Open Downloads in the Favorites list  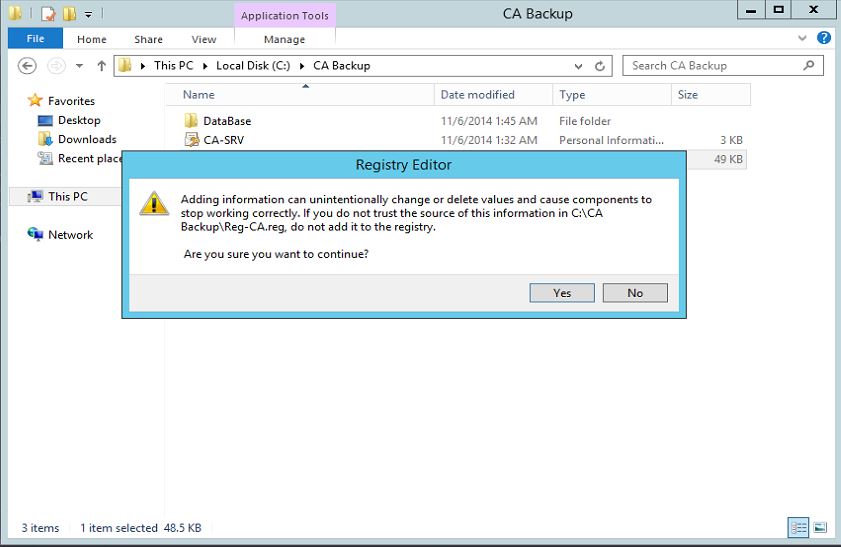pos(87,139)
